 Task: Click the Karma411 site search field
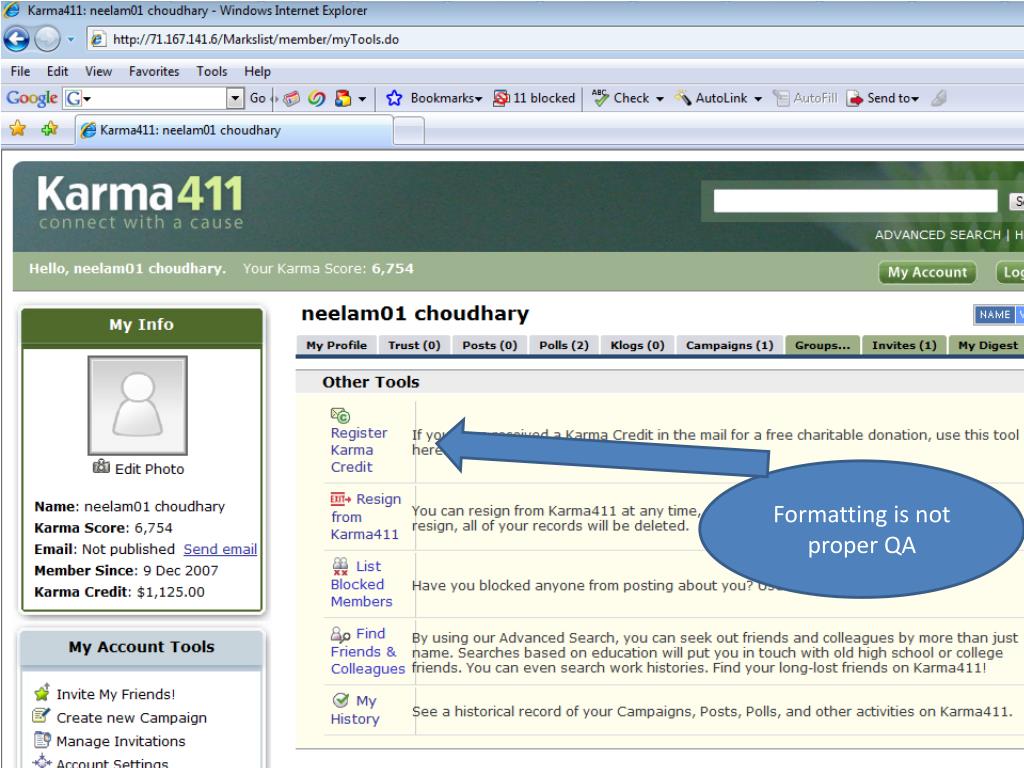pos(856,201)
